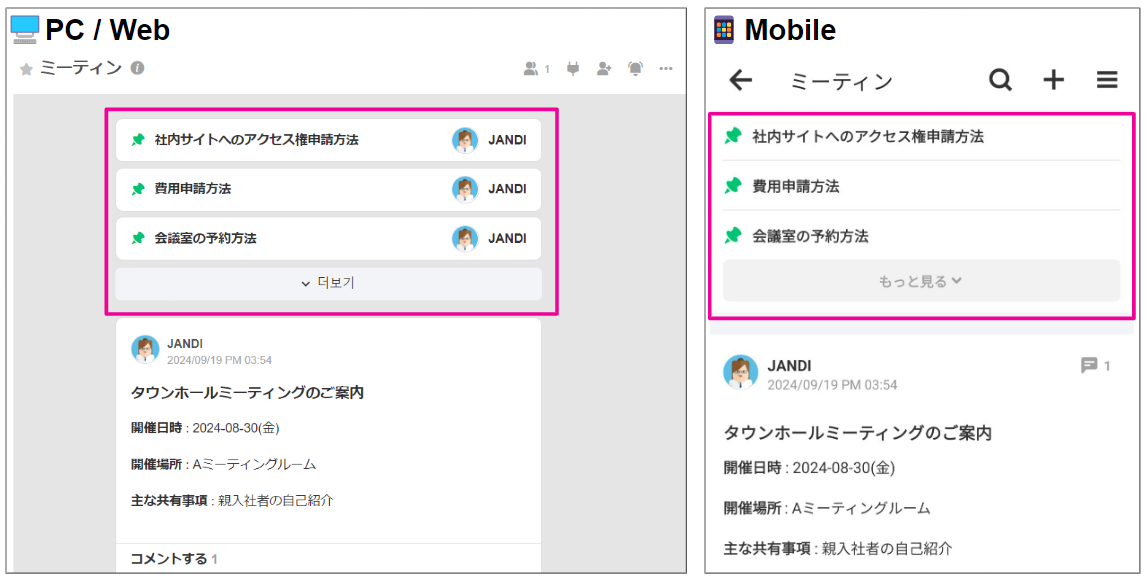Open the hamburger menu in Mobile header
This screenshot has height=580, width=1148.
(x=1107, y=80)
